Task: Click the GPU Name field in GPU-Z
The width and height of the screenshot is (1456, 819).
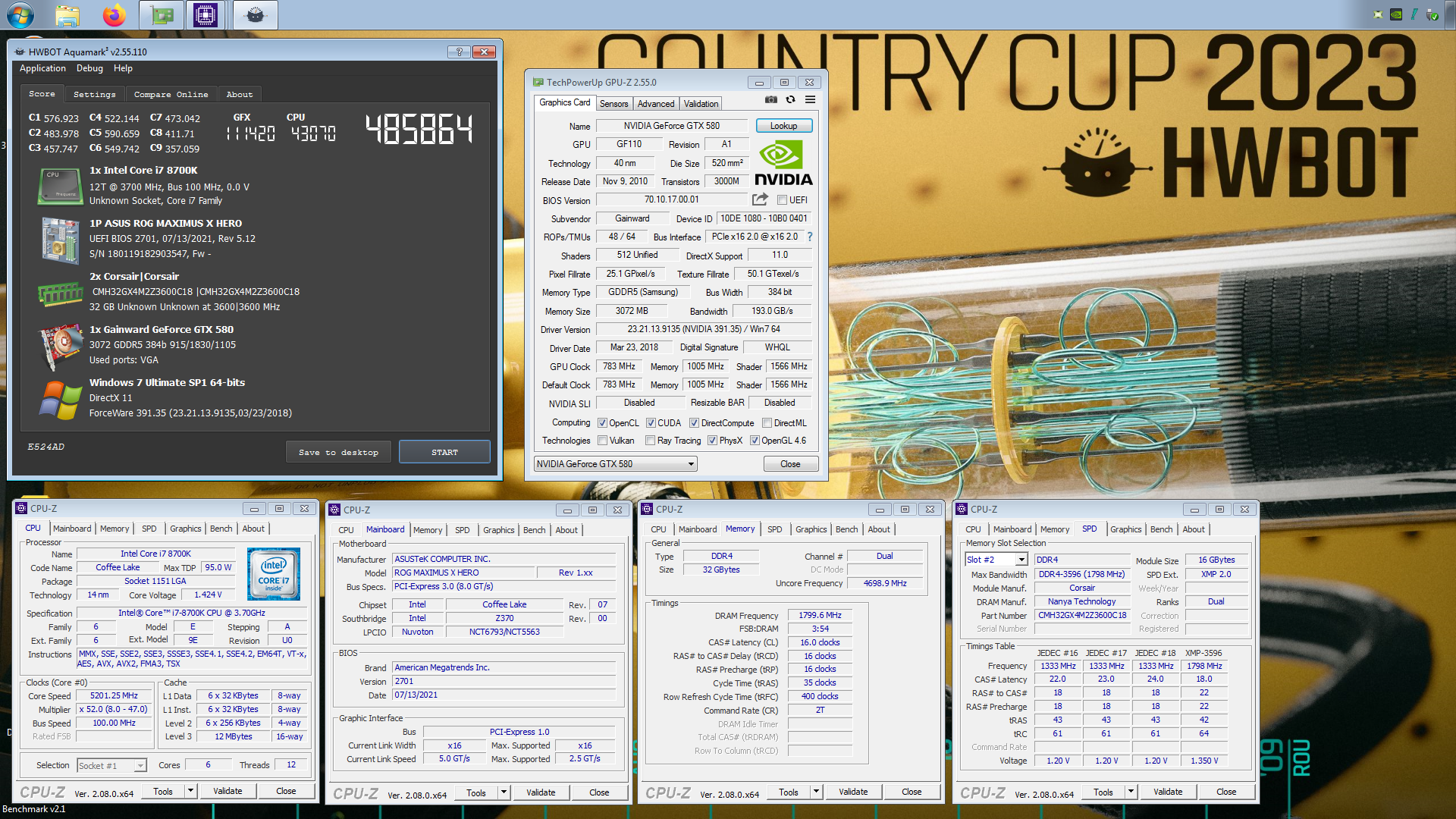Action: 672,126
